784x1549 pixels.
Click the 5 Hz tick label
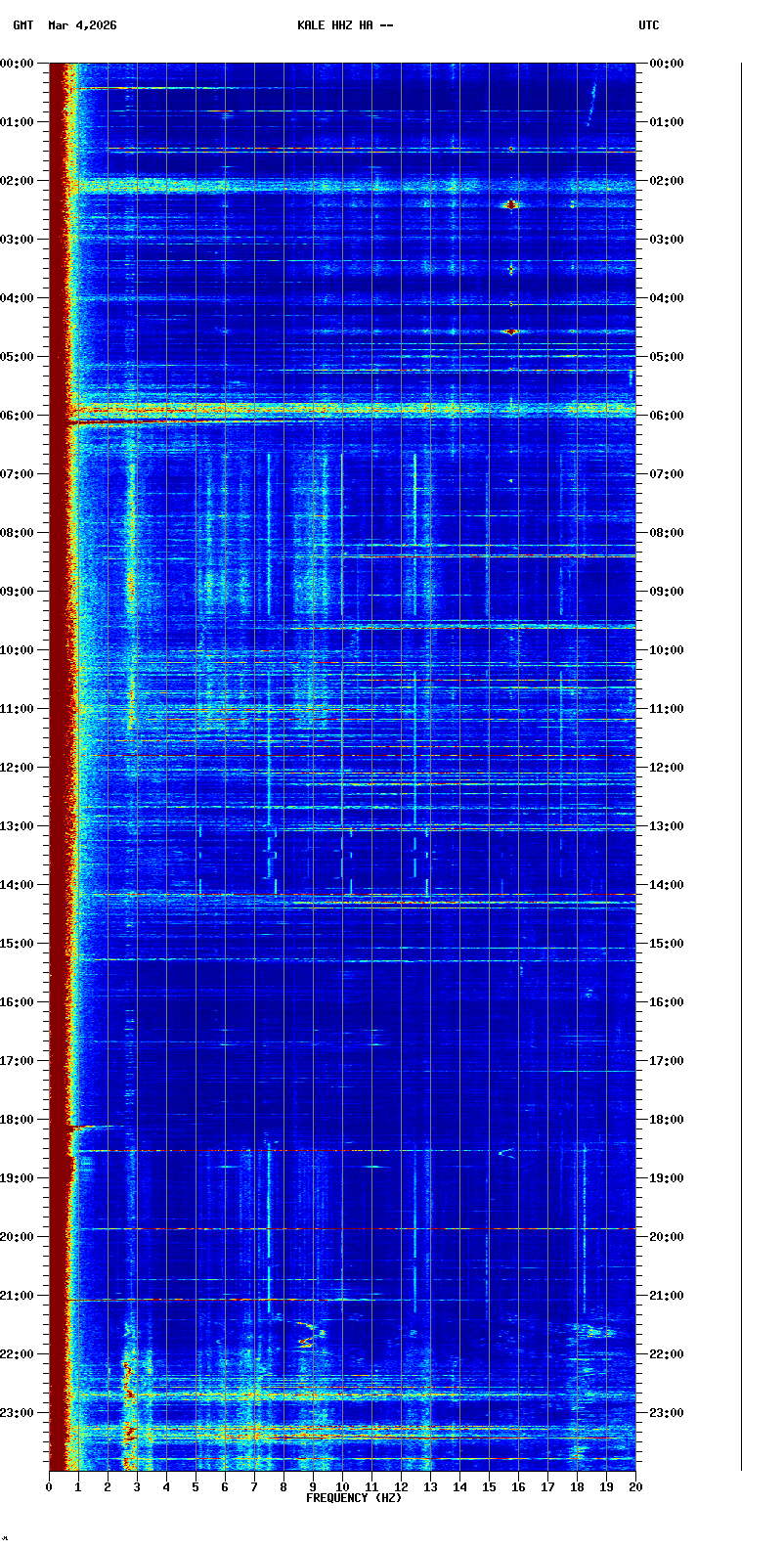[x=196, y=1487]
